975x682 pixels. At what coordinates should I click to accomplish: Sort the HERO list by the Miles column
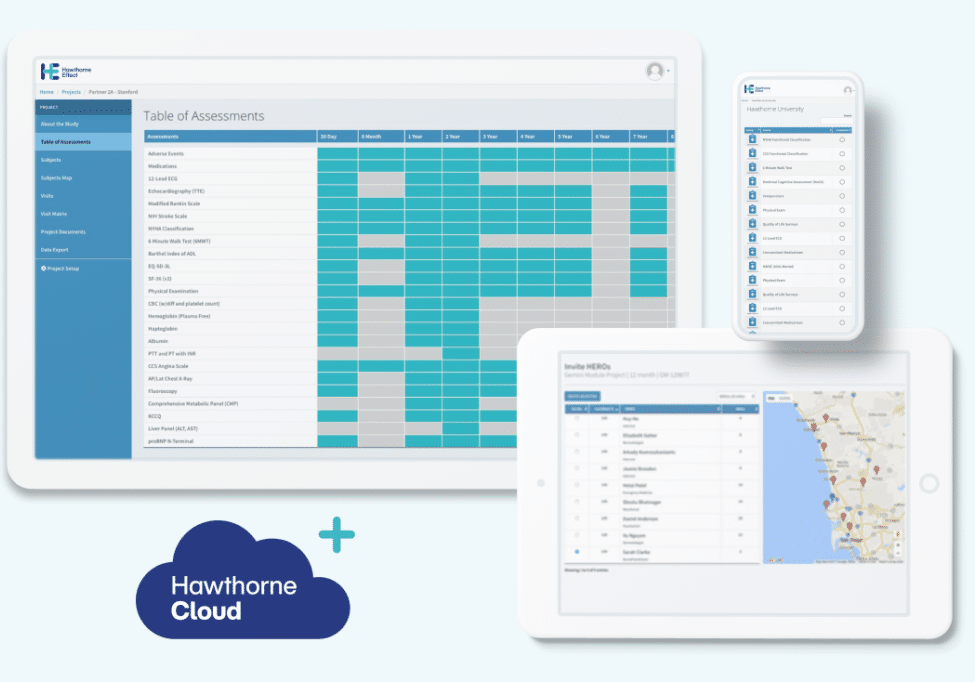pyautogui.click(x=740, y=409)
